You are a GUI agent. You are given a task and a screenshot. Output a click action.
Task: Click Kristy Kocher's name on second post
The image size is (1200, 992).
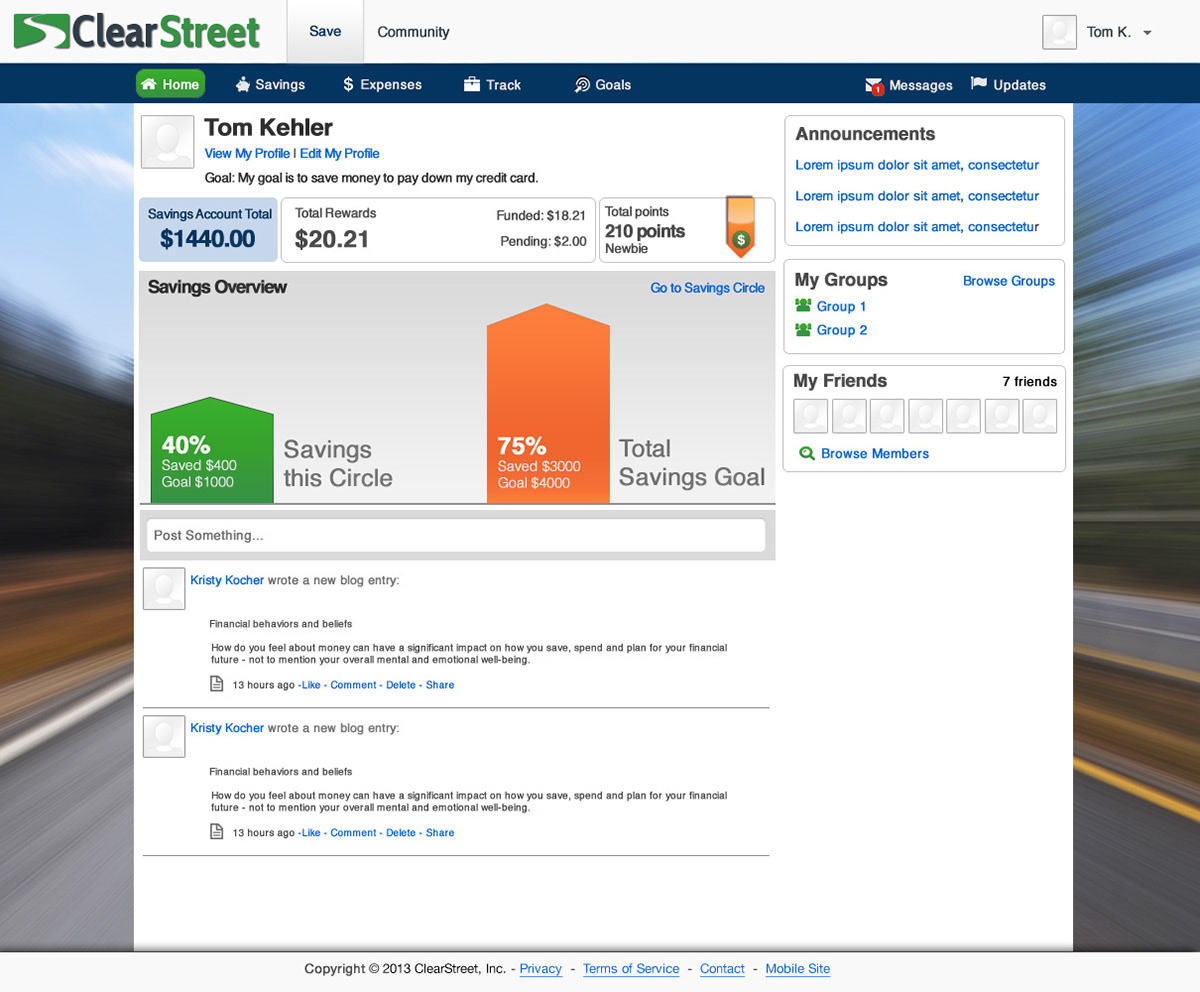(227, 728)
